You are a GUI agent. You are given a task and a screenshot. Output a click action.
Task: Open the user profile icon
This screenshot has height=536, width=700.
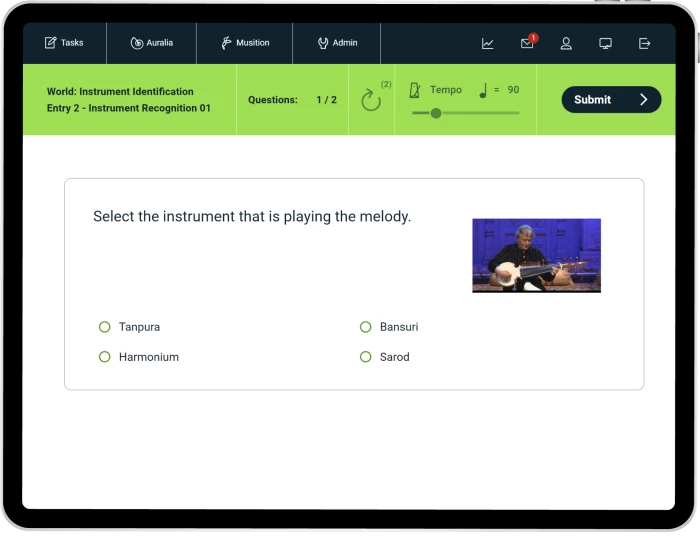pyautogui.click(x=566, y=43)
